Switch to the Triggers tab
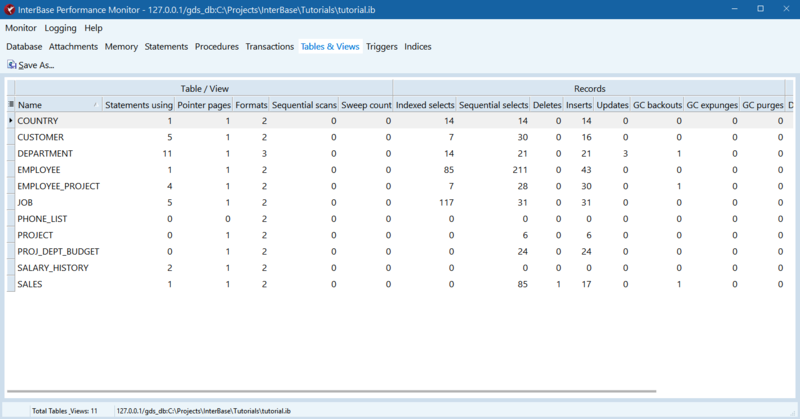 coord(382,46)
